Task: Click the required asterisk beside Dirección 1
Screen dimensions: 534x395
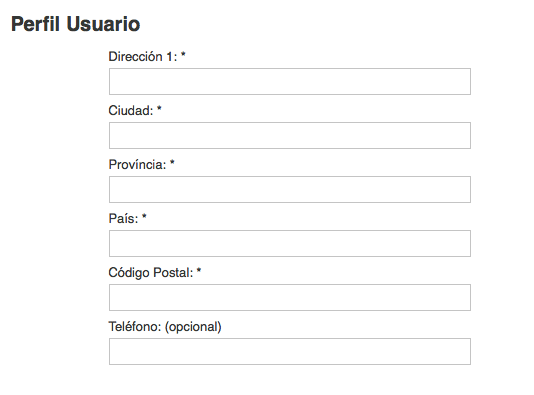Action: pyautogui.click(x=183, y=54)
